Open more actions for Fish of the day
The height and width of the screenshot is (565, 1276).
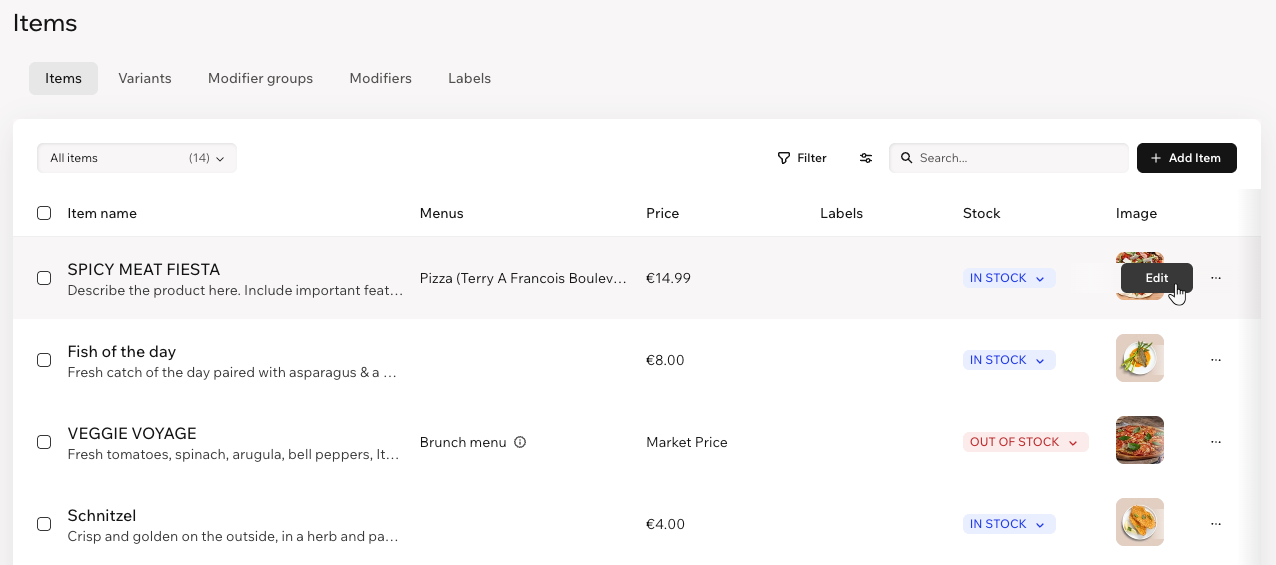1216,360
